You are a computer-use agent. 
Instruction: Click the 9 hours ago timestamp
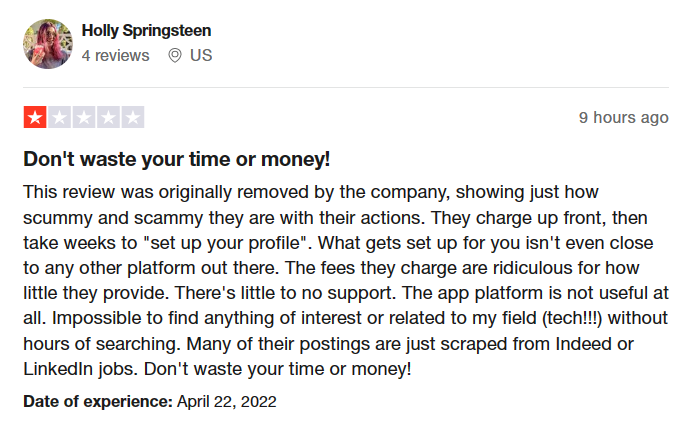[x=623, y=117]
